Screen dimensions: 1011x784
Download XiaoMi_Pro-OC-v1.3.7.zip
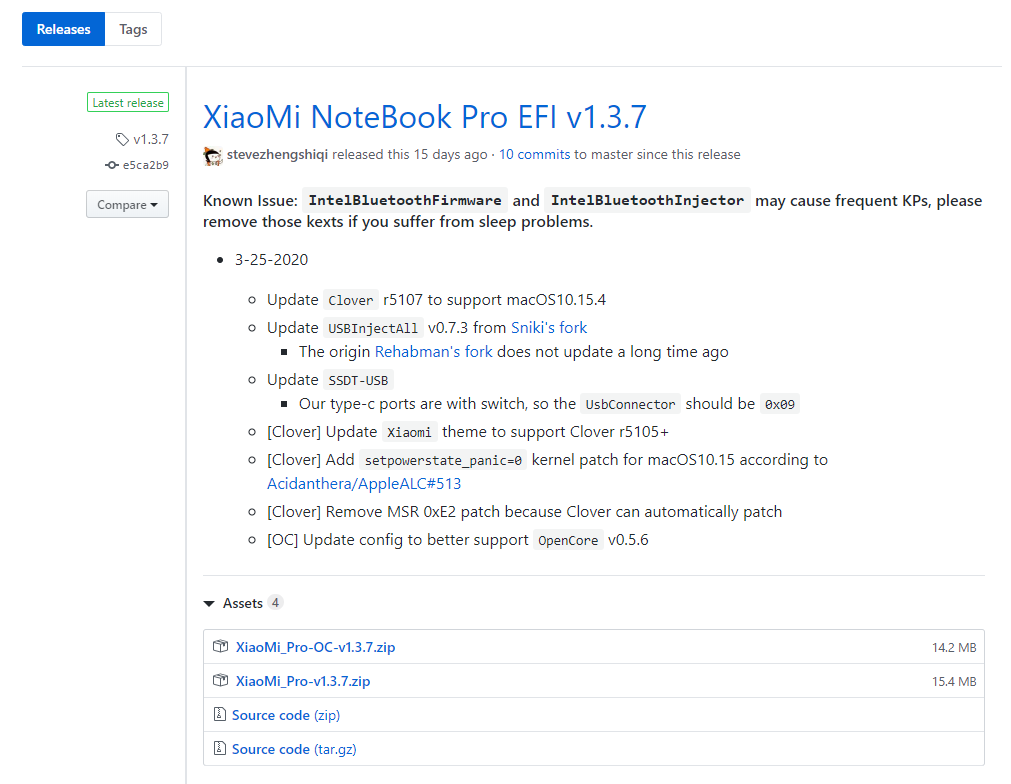click(315, 647)
